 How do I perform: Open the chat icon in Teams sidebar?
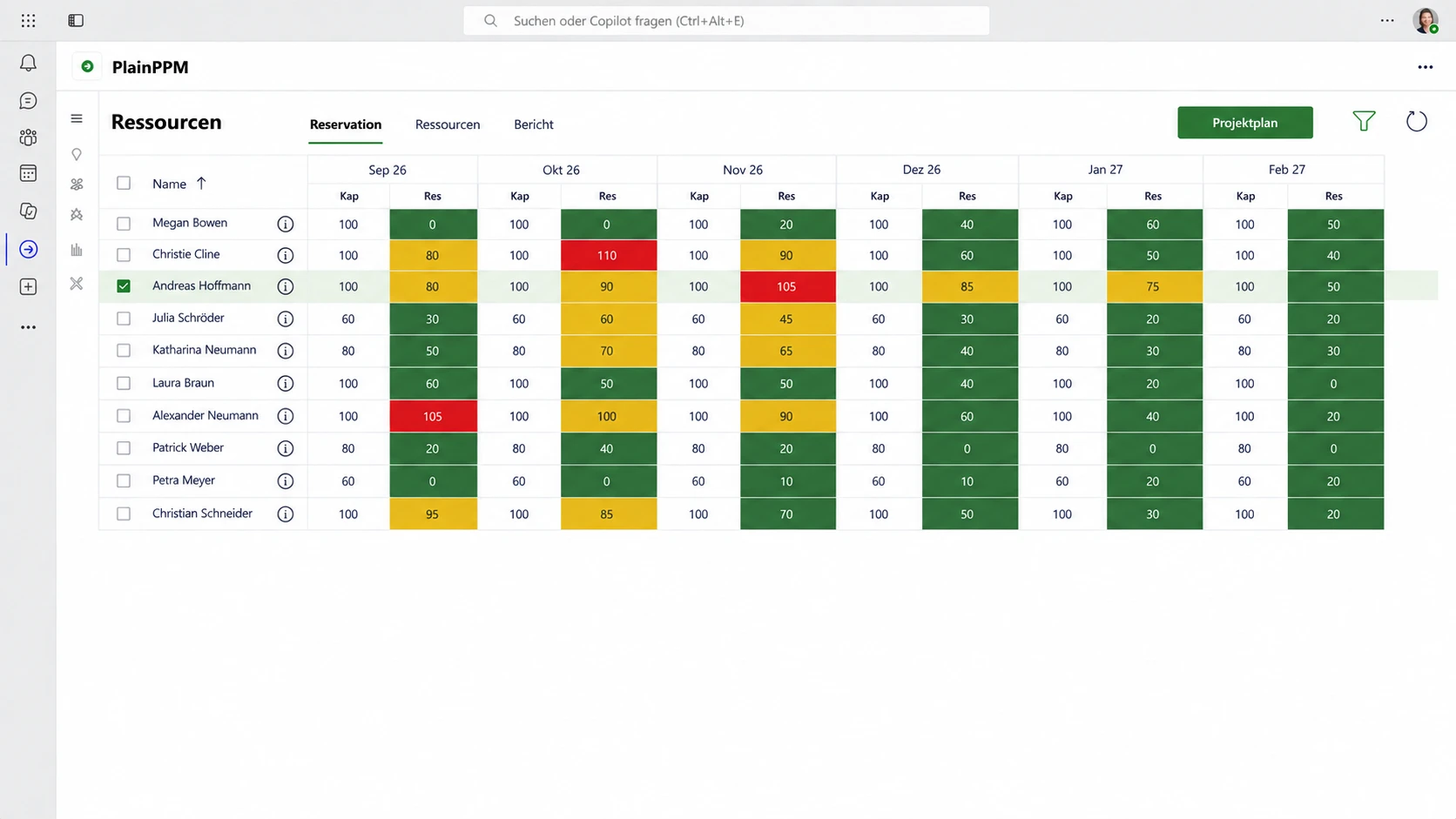click(x=28, y=101)
